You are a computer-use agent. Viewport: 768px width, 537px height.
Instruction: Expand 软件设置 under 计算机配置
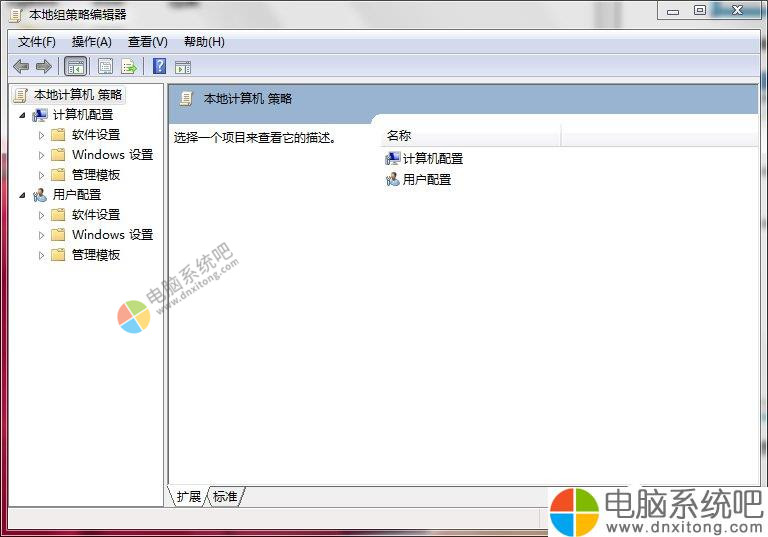pyautogui.click(x=42, y=135)
